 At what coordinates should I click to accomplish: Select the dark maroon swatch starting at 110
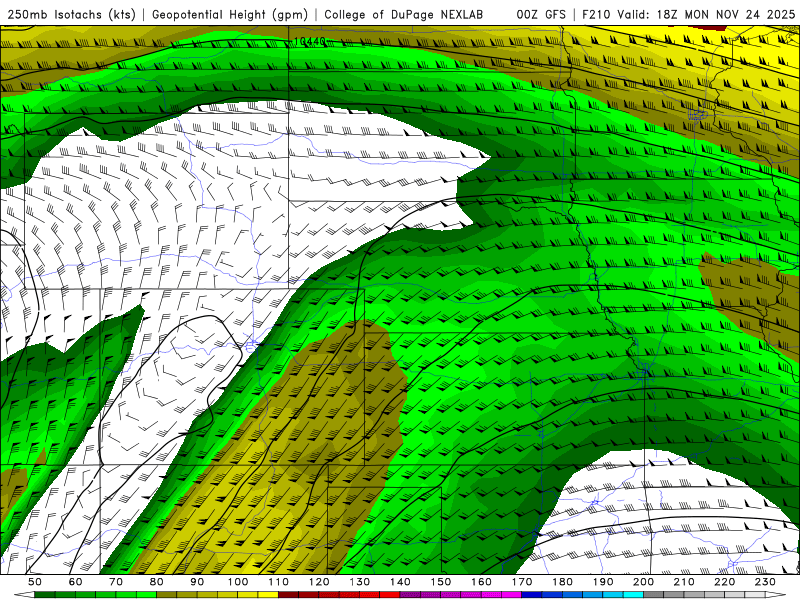(x=289, y=595)
